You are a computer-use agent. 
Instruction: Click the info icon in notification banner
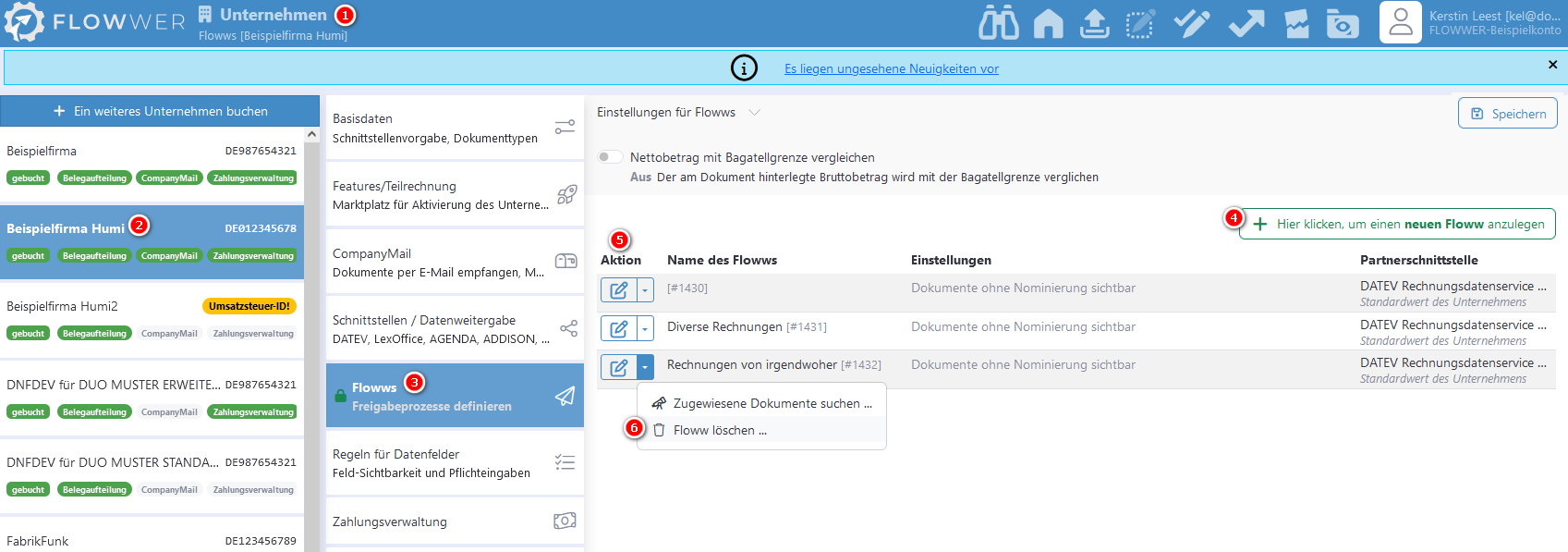pyautogui.click(x=744, y=68)
